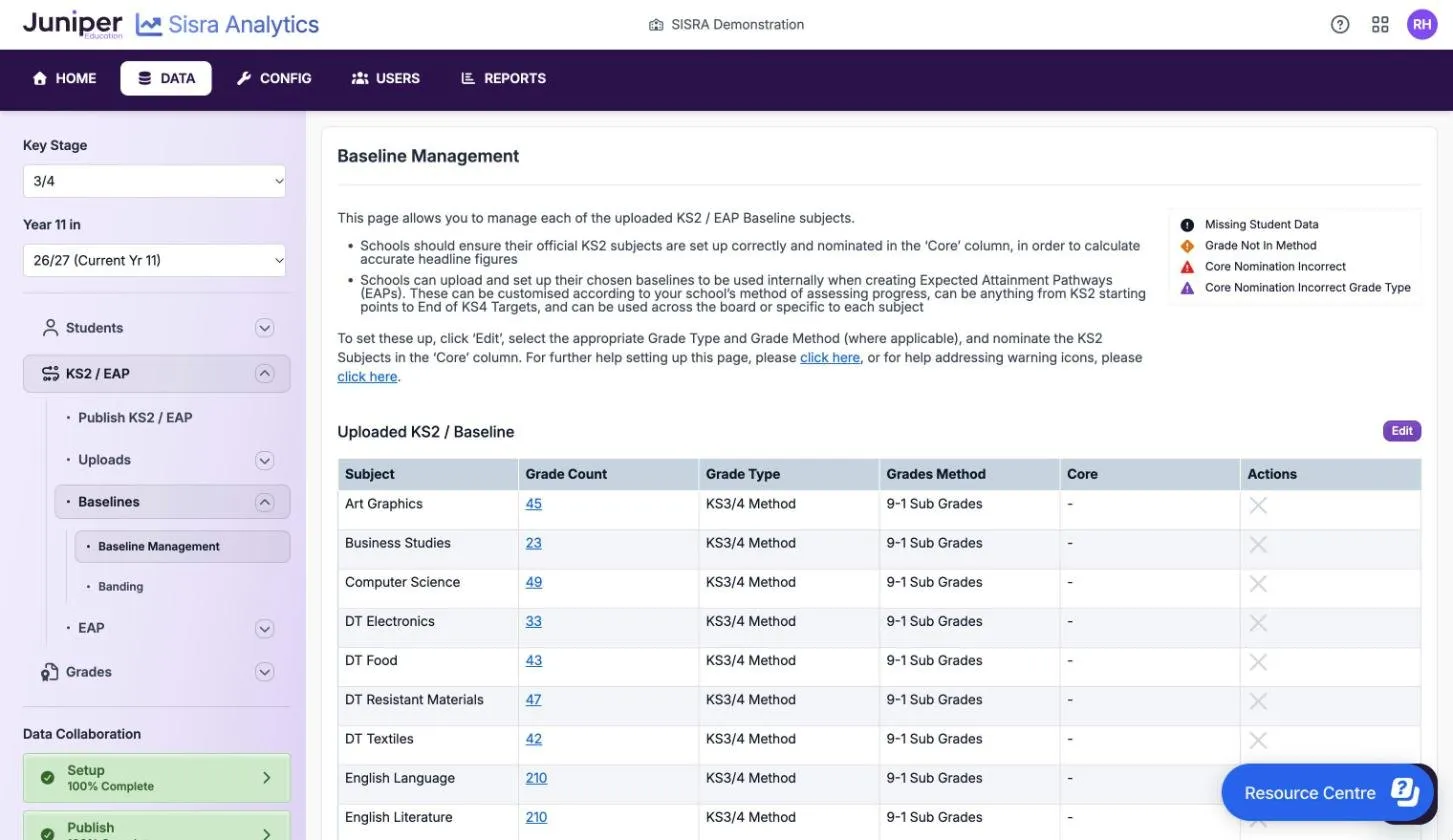The image size is (1453, 840).
Task: Open the Art Graphics grade count 45
Action: tap(533, 504)
